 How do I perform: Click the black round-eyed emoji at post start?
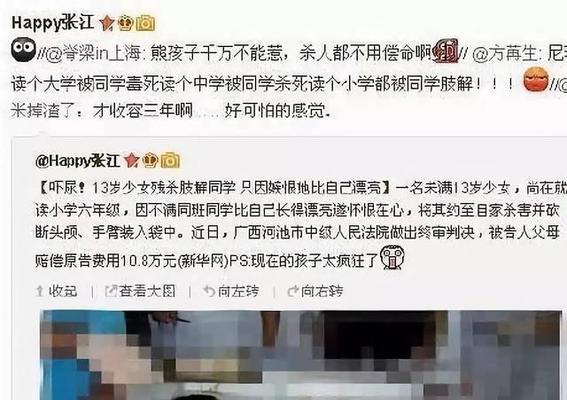(23, 50)
